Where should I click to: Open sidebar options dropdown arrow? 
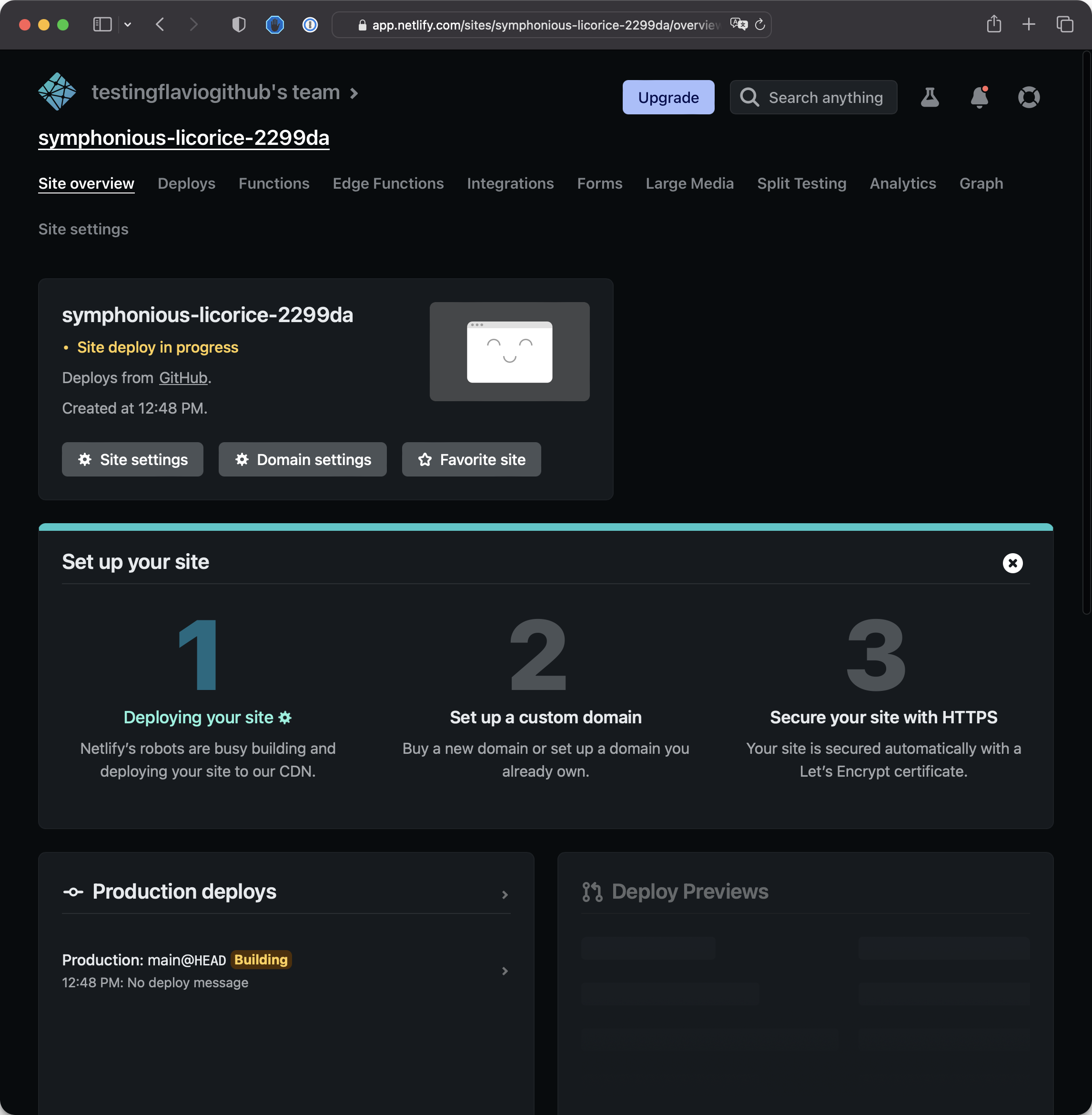click(128, 25)
